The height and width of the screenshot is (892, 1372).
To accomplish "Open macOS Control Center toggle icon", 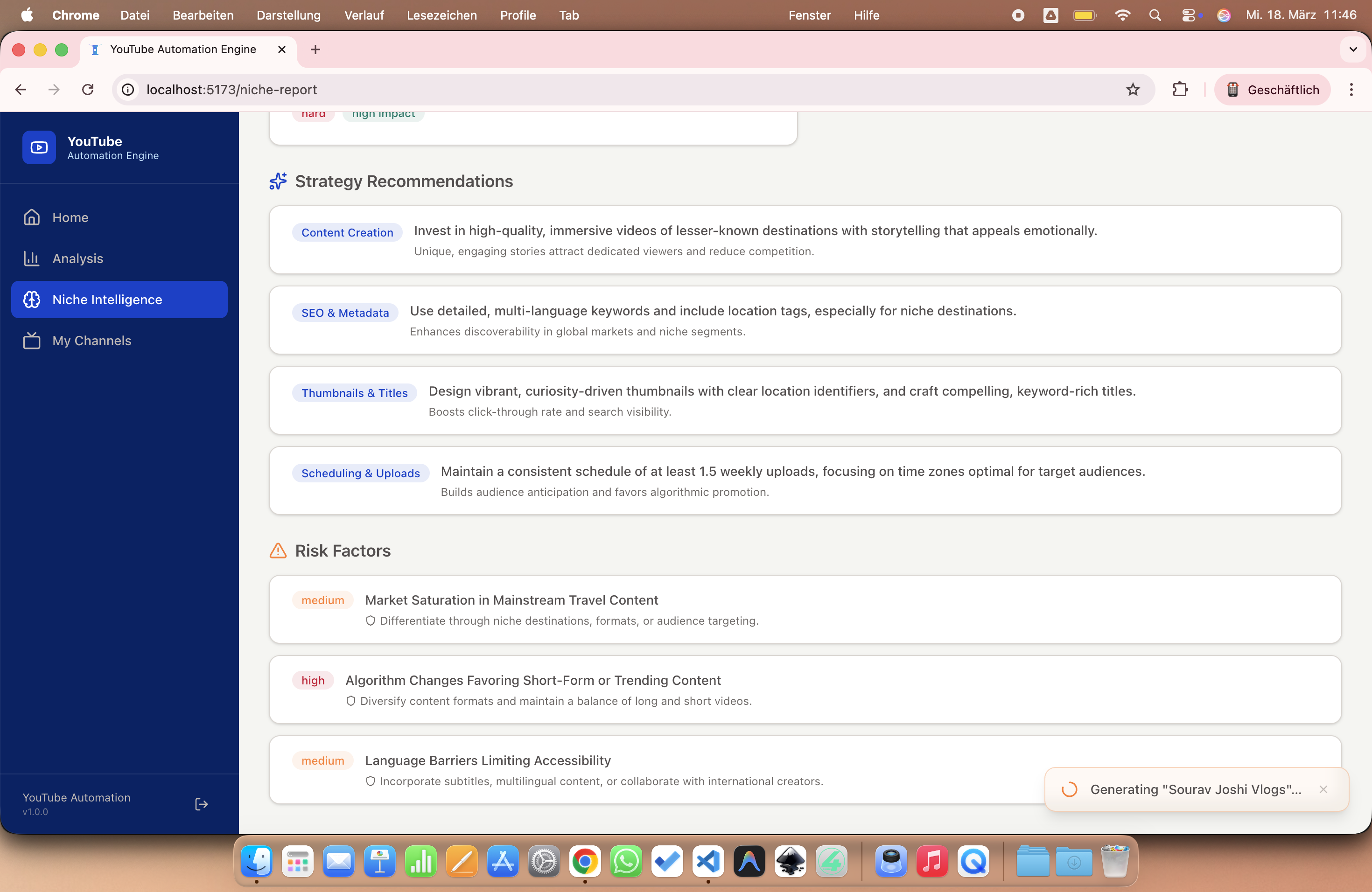I will [1189, 15].
